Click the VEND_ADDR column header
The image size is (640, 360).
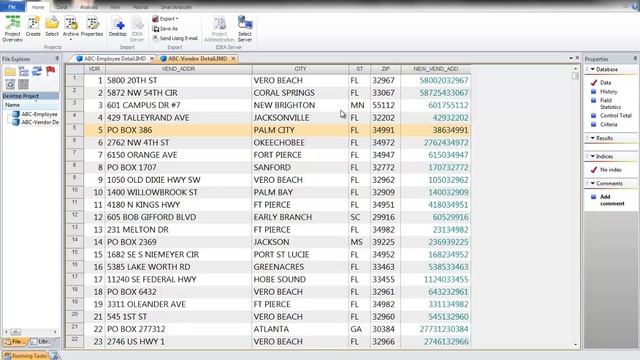coord(178,69)
